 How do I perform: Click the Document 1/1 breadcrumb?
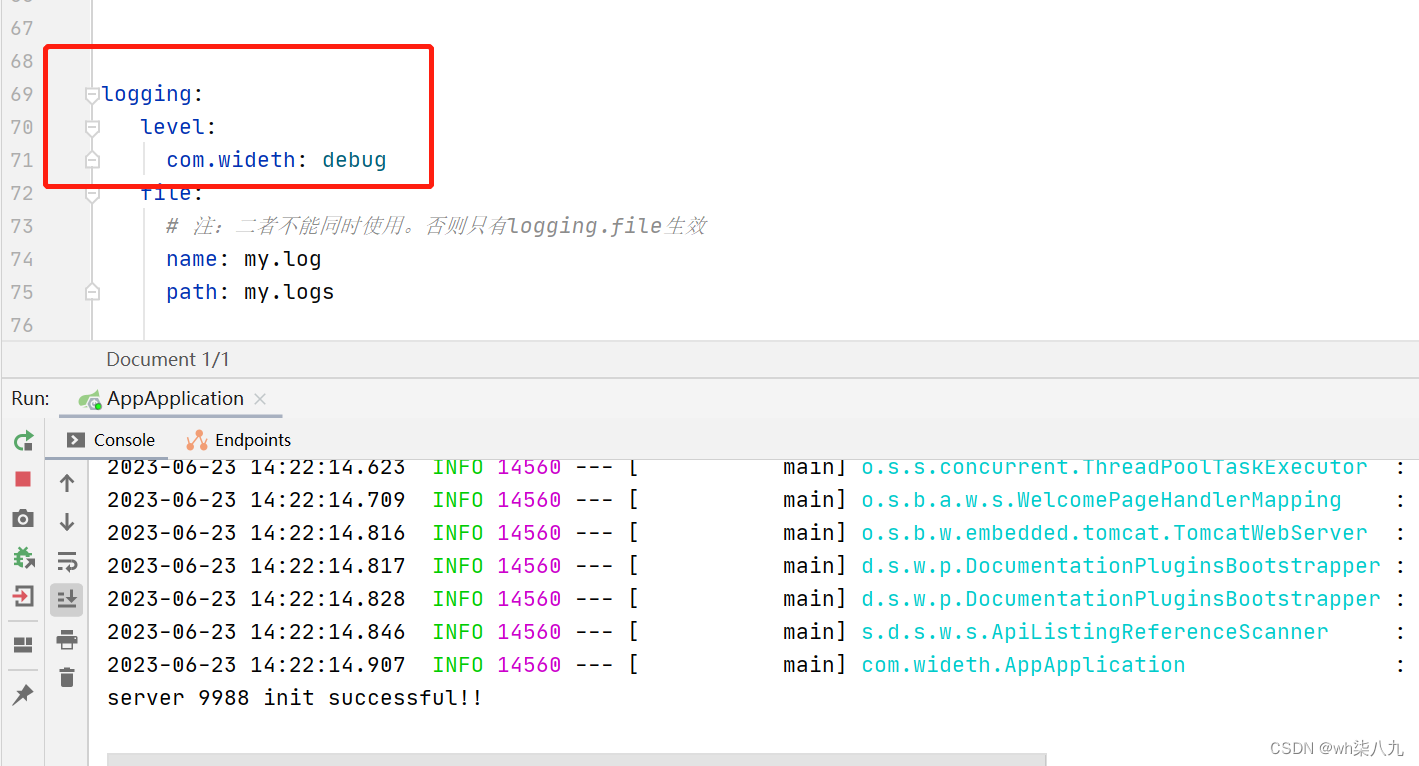168,359
